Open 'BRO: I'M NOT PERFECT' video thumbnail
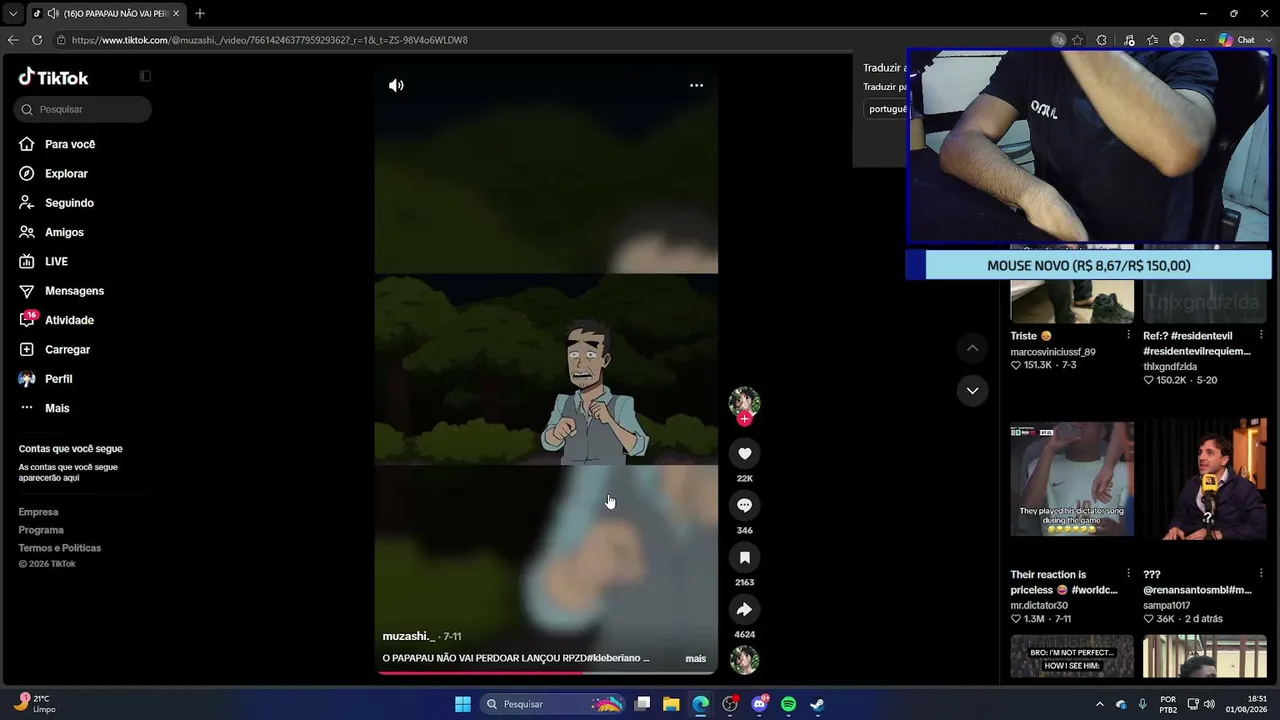The width and height of the screenshot is (1280, 720). [x=1072, y=656]
